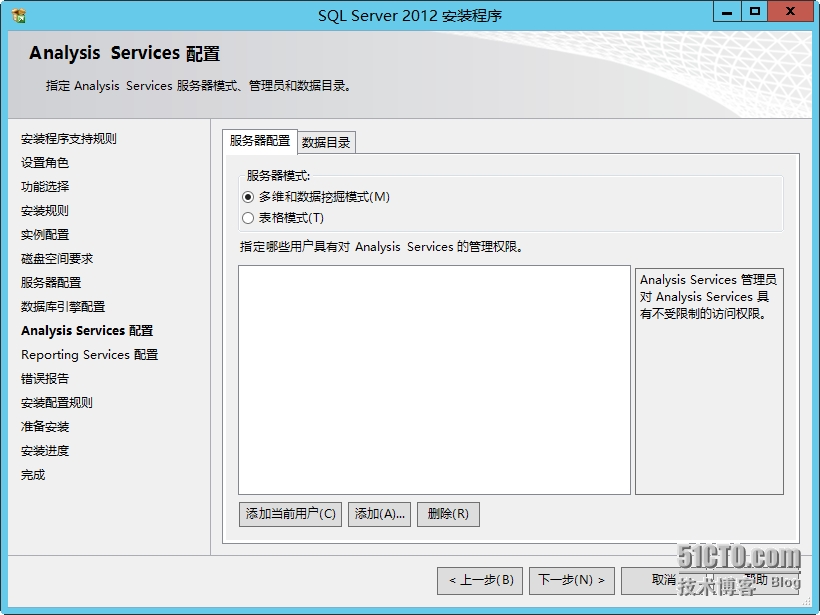Select 安装配置规则 step in sidebar
Screen dimensions: 820x615
(57, 403)
